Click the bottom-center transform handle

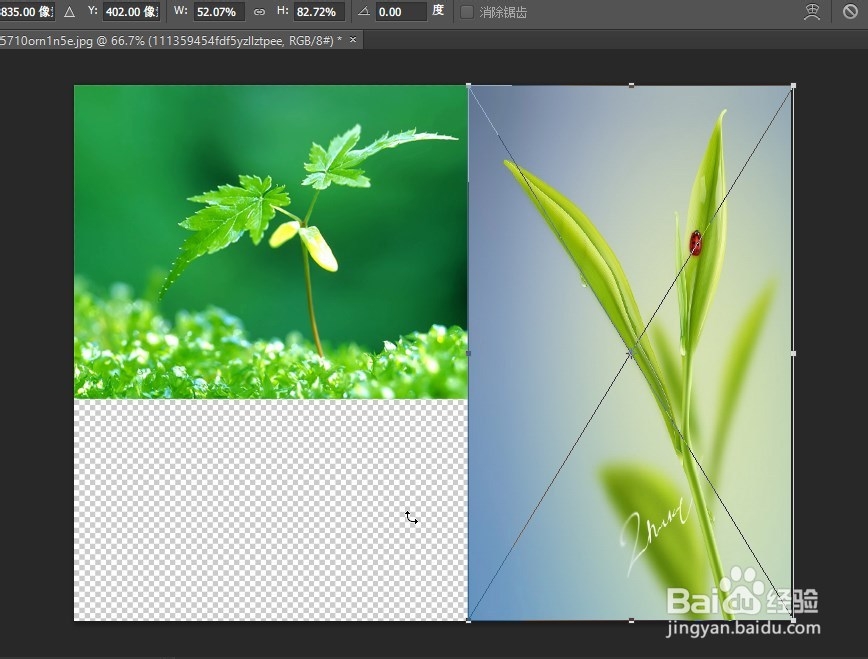point(632,621)
